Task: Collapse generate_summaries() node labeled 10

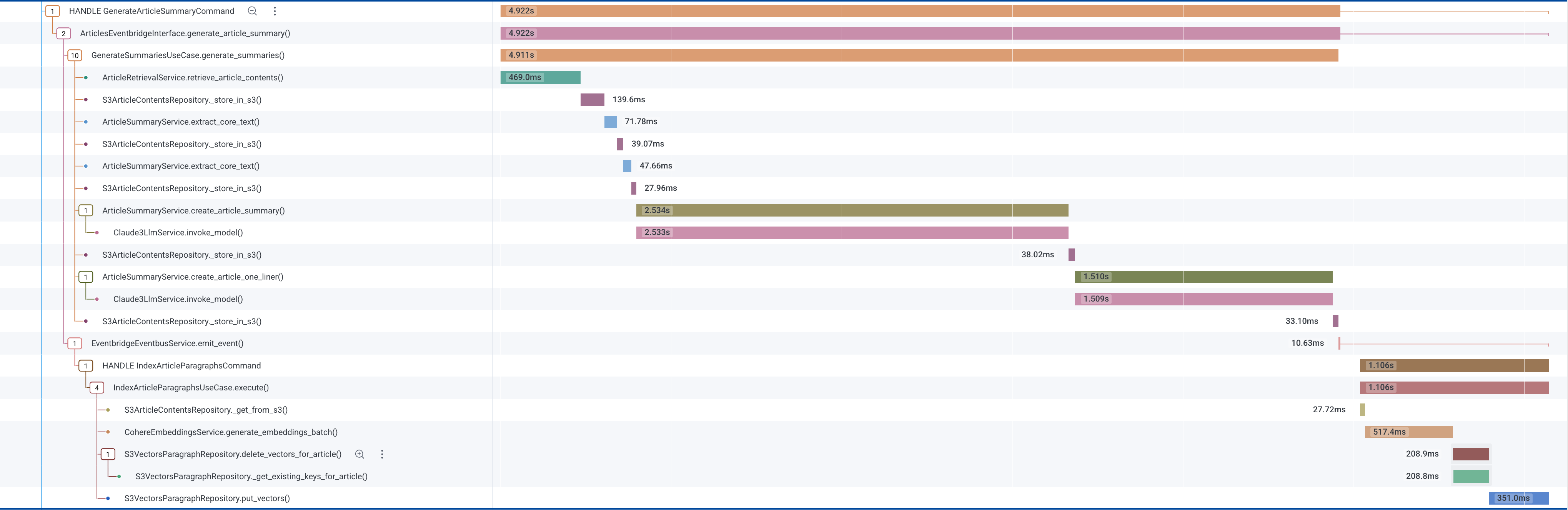Action: pos(74,55)
